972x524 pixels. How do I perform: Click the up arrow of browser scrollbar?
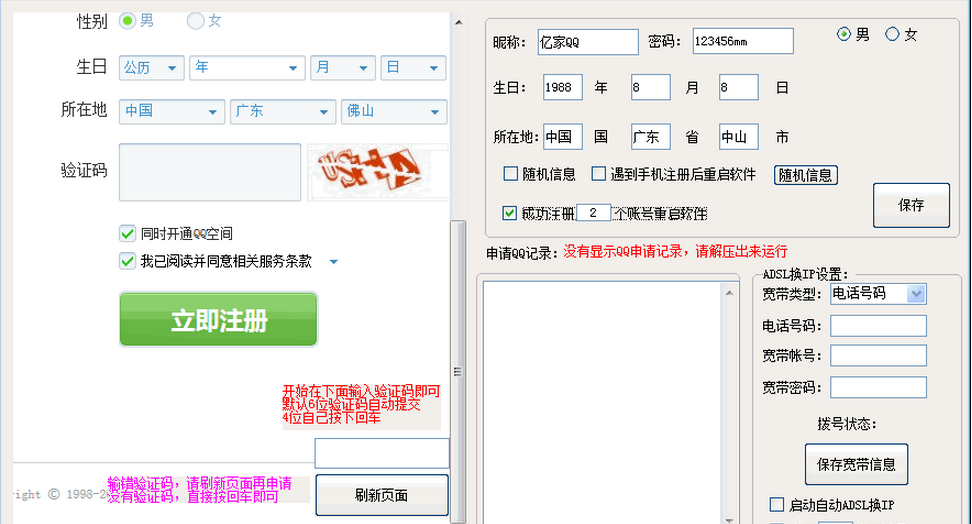click(458, 22)
